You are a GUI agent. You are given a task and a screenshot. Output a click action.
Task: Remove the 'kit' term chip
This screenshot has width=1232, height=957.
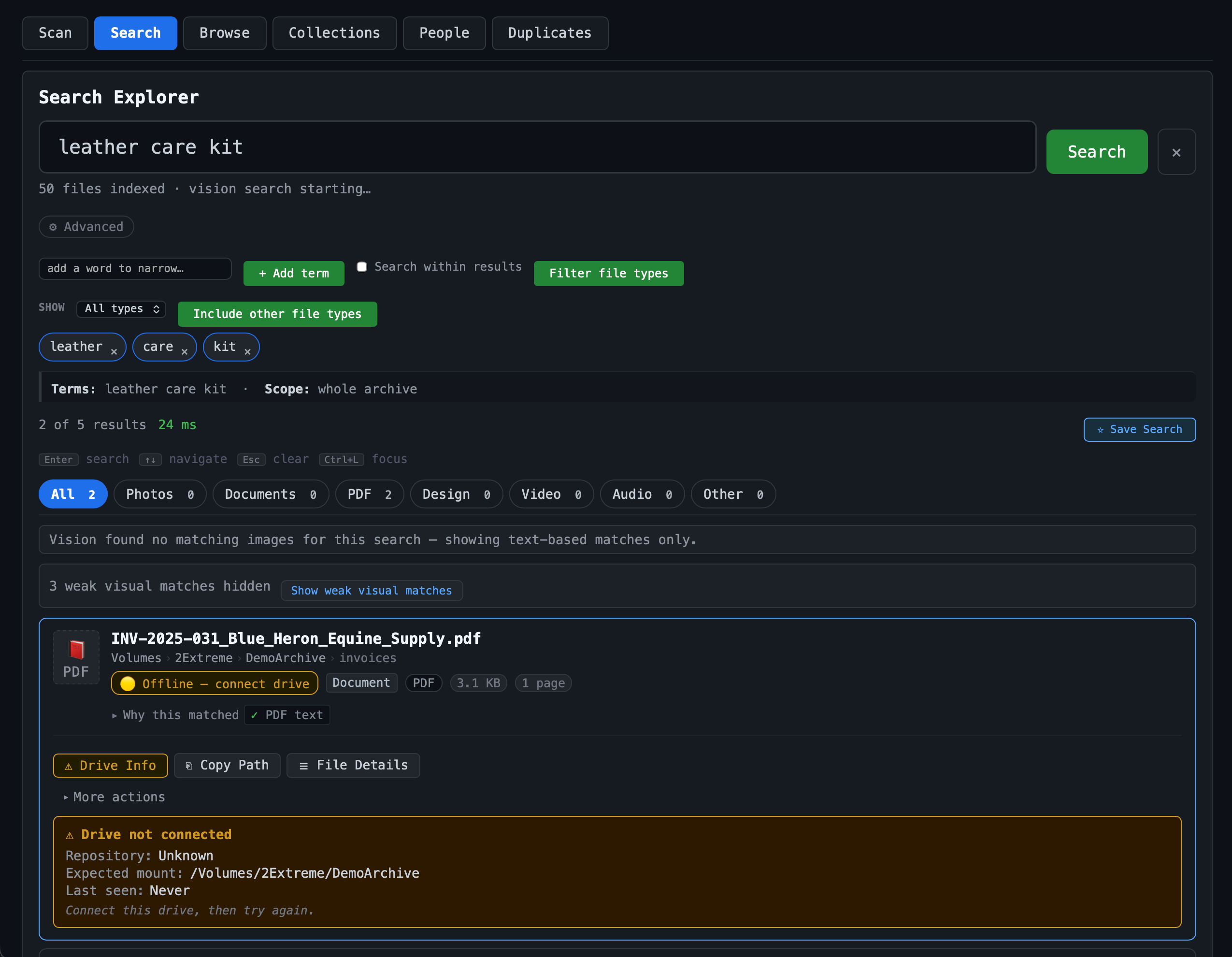[x=247, y=351]
